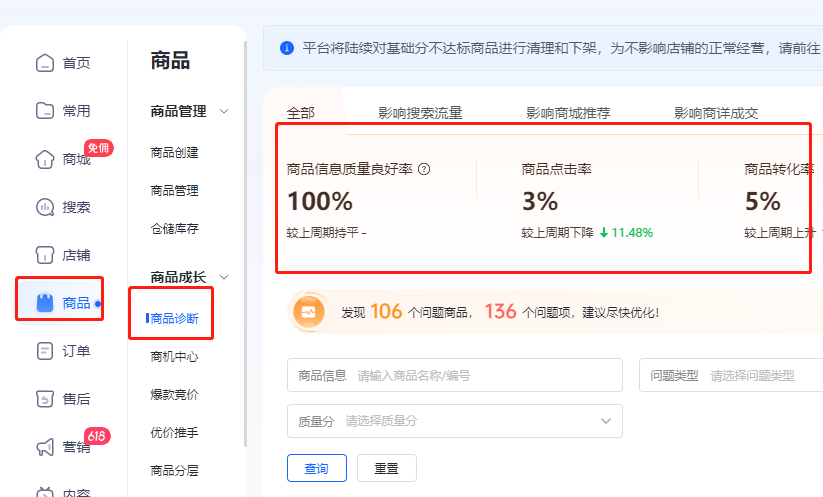Screen dimensions: 823x497
Task: Click the help icon beside 商品信息质量良好率
Action: (424, 170)
